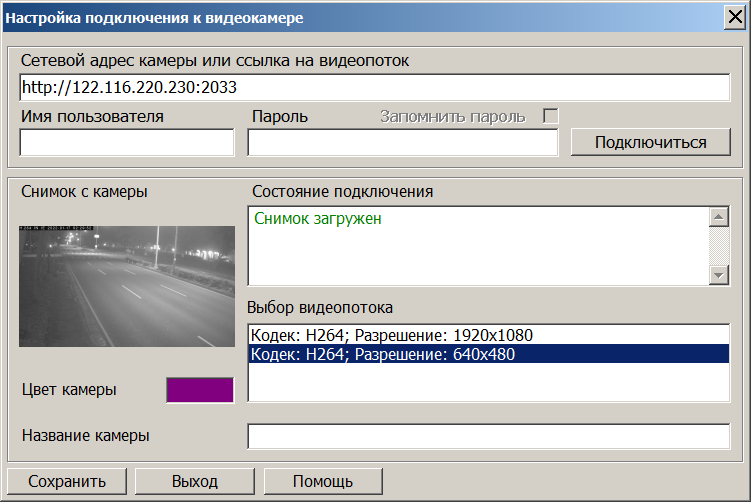Open the camera snapshot thumbnail

point(127,286)
